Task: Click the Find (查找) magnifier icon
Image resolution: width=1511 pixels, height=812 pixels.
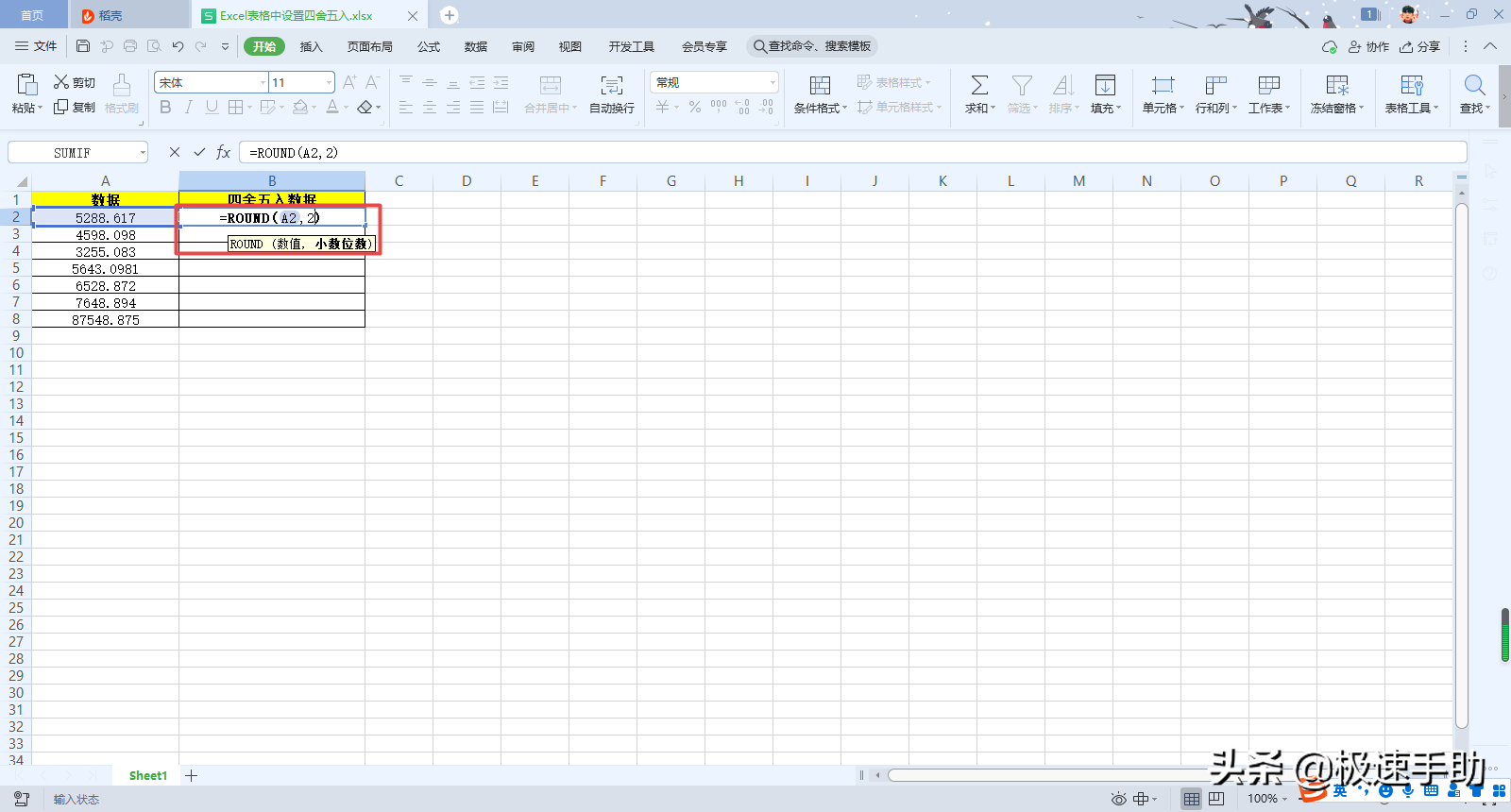Action: (1474, 85)
